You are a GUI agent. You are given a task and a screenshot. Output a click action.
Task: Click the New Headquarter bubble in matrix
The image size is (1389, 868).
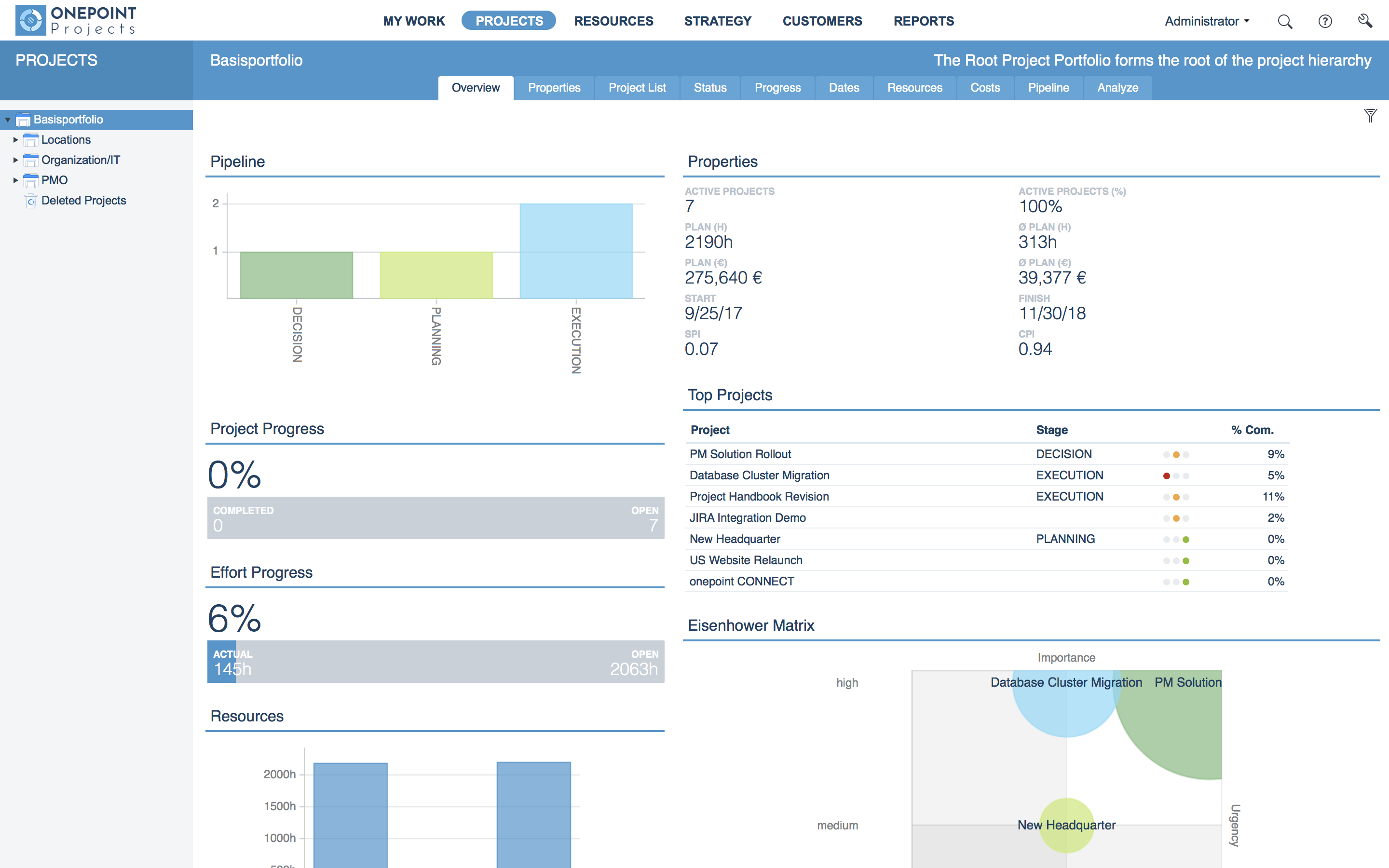click(x=1066, y=825)
